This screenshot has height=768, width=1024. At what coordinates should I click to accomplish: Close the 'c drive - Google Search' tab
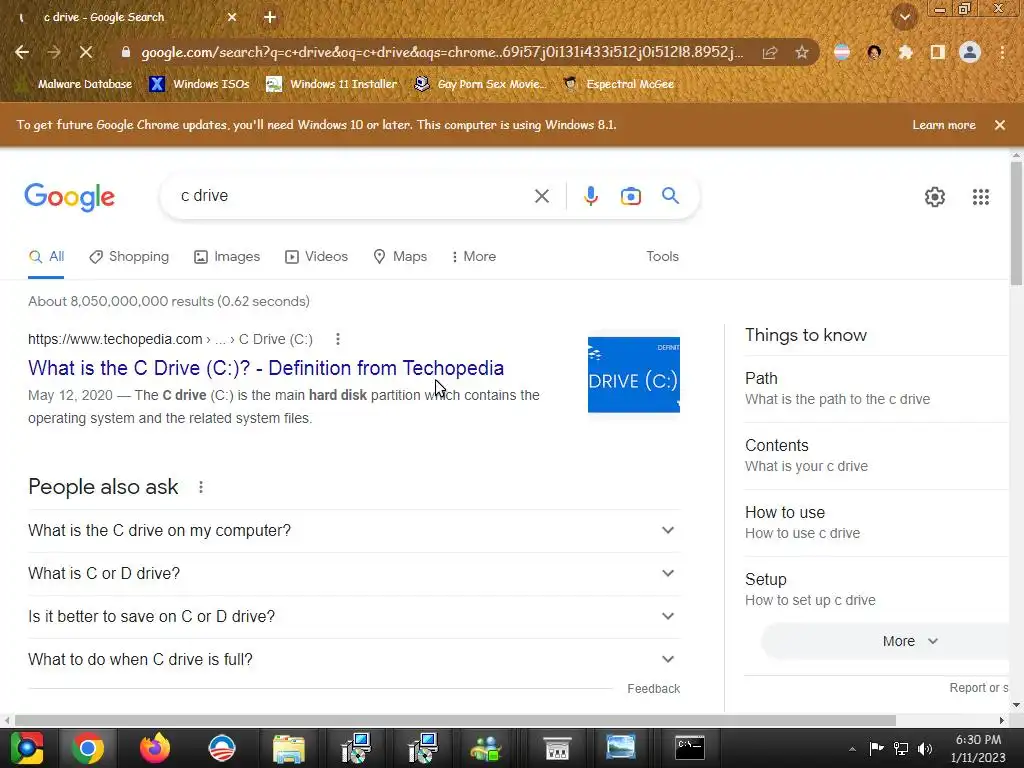point(232,18)
